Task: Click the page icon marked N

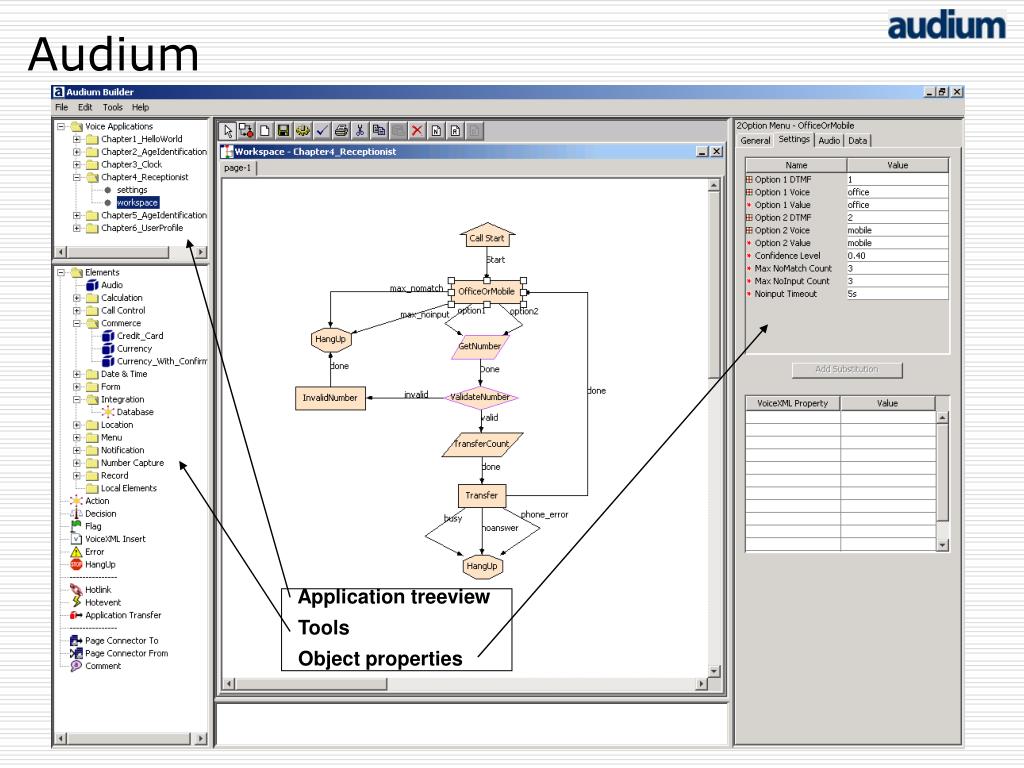Action: [x=436, y=131]
